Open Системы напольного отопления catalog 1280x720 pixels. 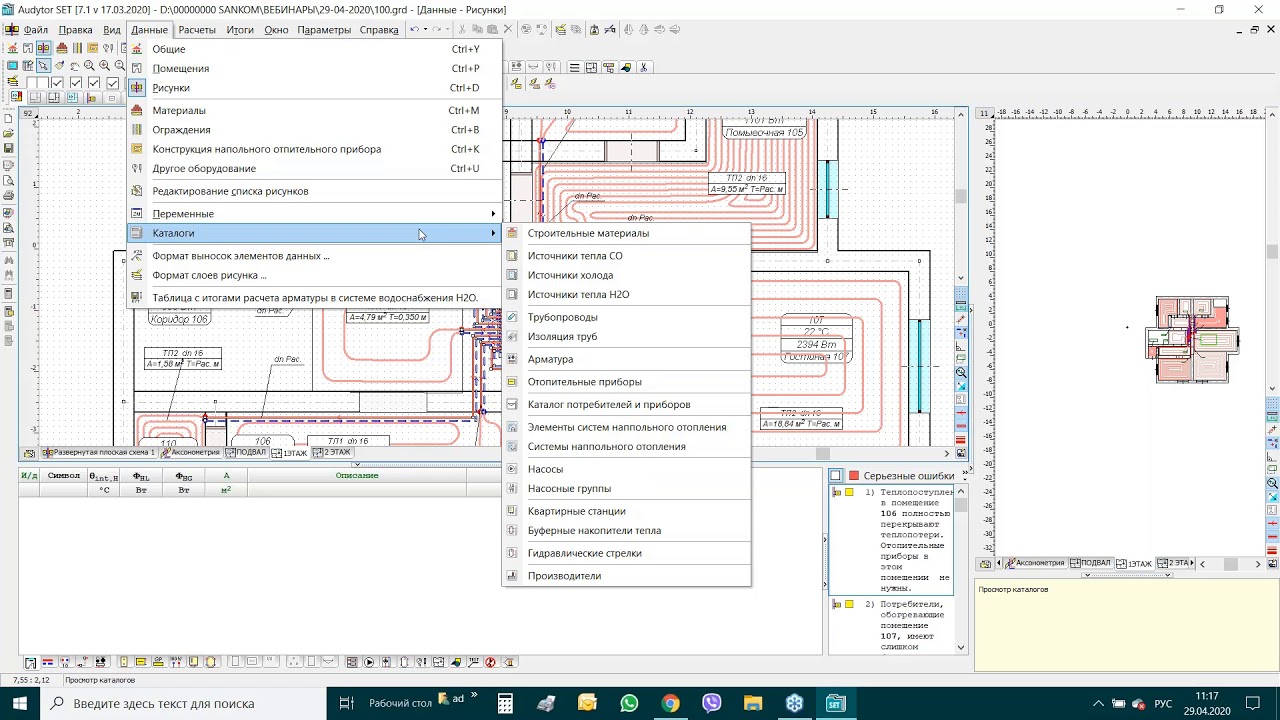(x=607, y=447)
